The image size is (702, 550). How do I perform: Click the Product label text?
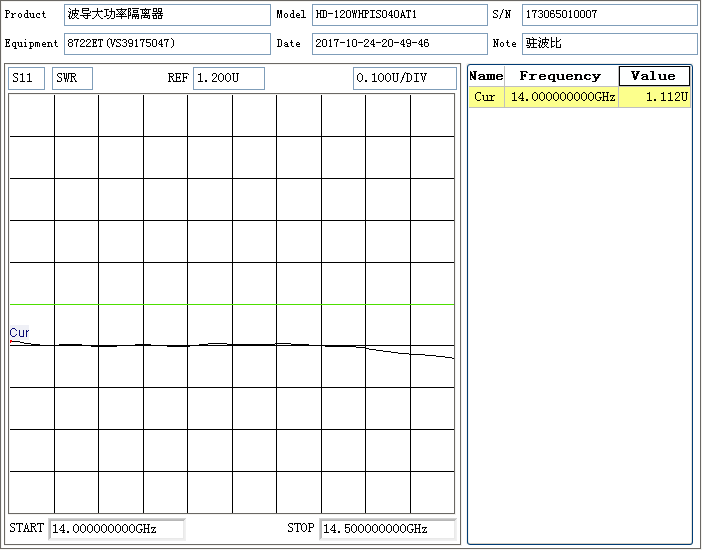[x=26, y=14]
